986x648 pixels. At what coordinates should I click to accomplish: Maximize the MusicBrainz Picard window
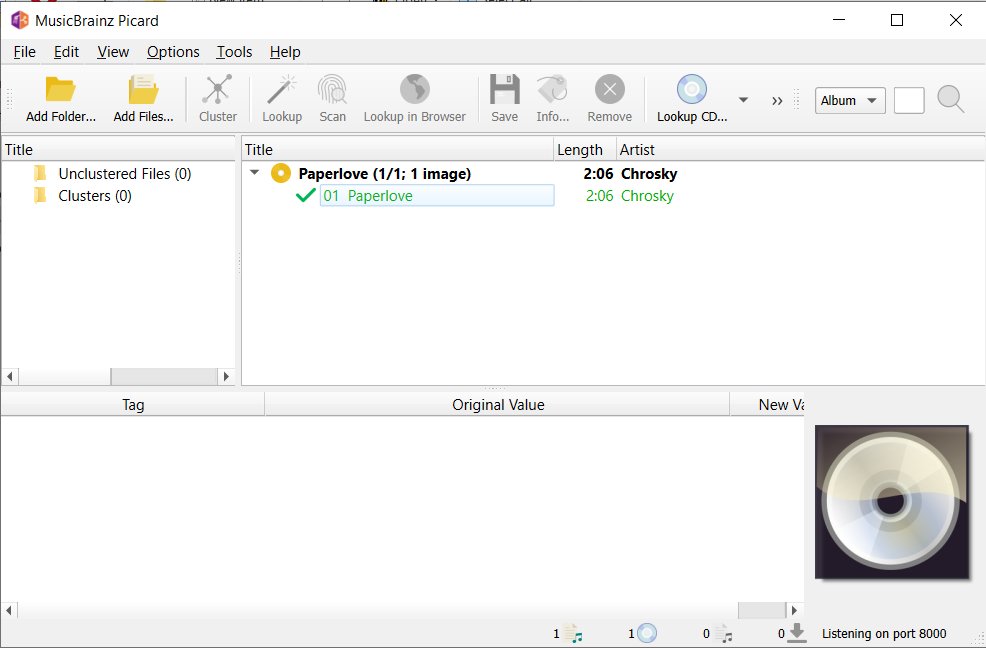(x=897, y=20)
